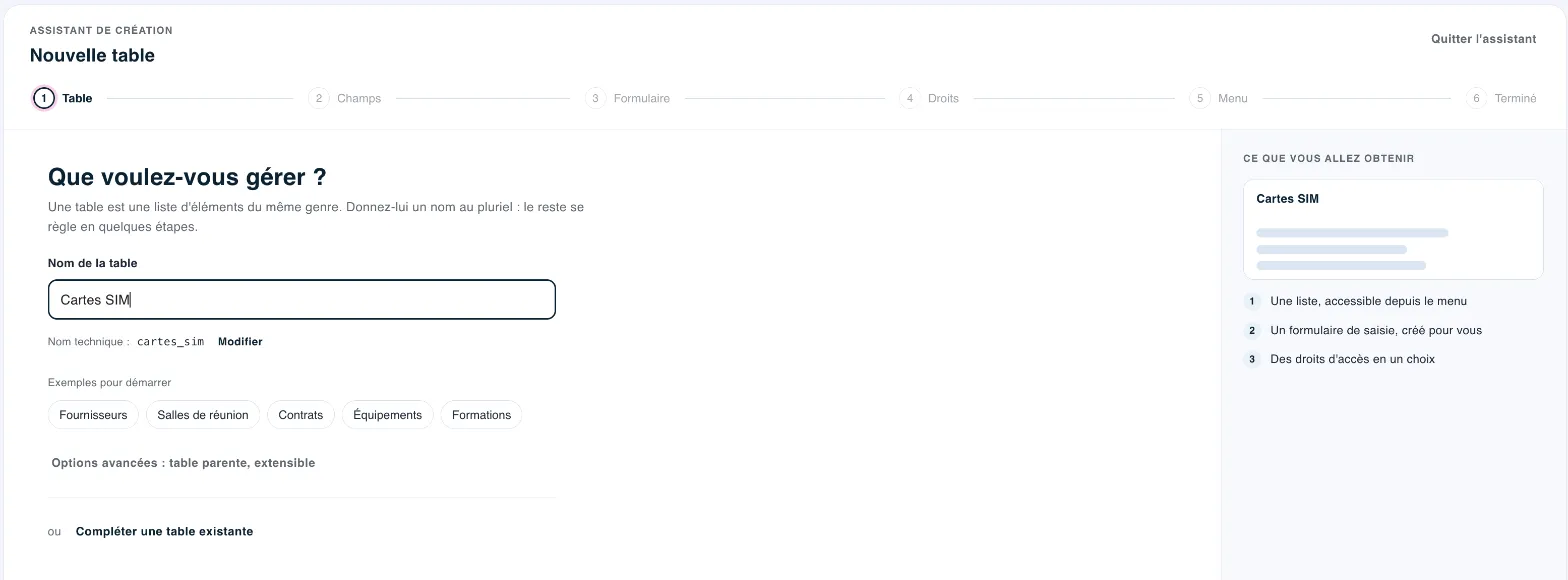Viewport: 1568px width, 580px height.
Task: Click Modifier next to technical name
Action: 240,342
